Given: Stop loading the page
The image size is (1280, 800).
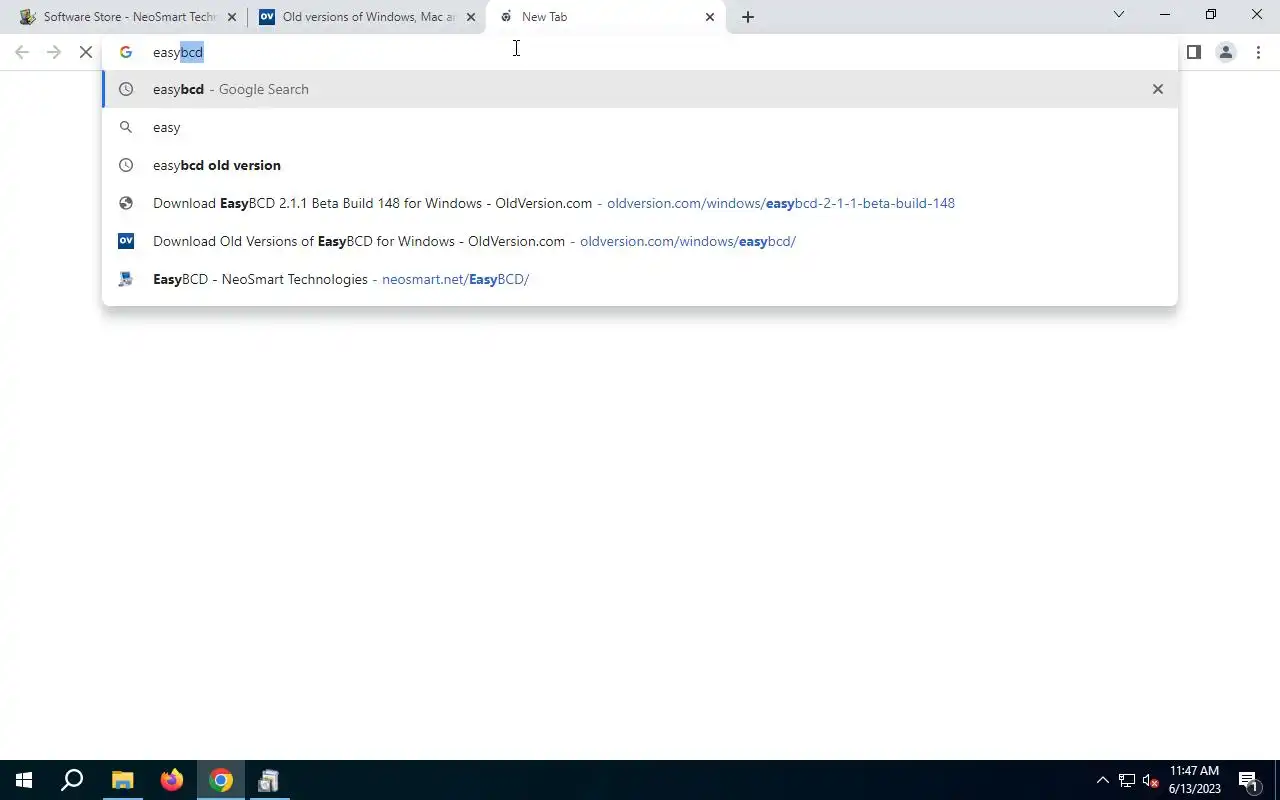Looking at the screenshot, I should point(86,52).
